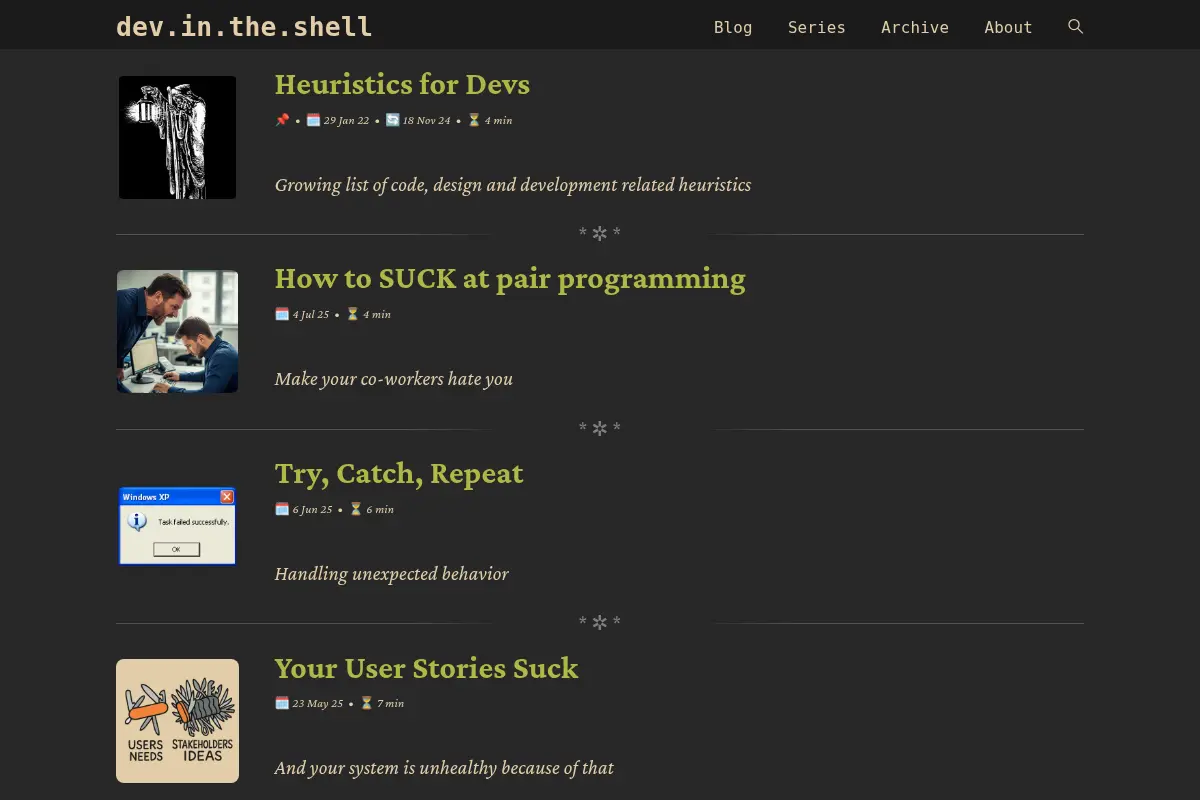
Task: Click the calendar icon beside 23 May 25
Action: point(282,703)
